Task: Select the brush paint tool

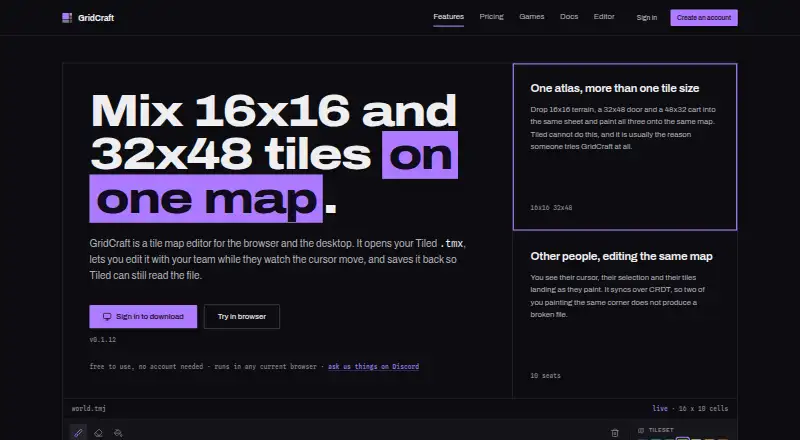Action: point(78,433)
